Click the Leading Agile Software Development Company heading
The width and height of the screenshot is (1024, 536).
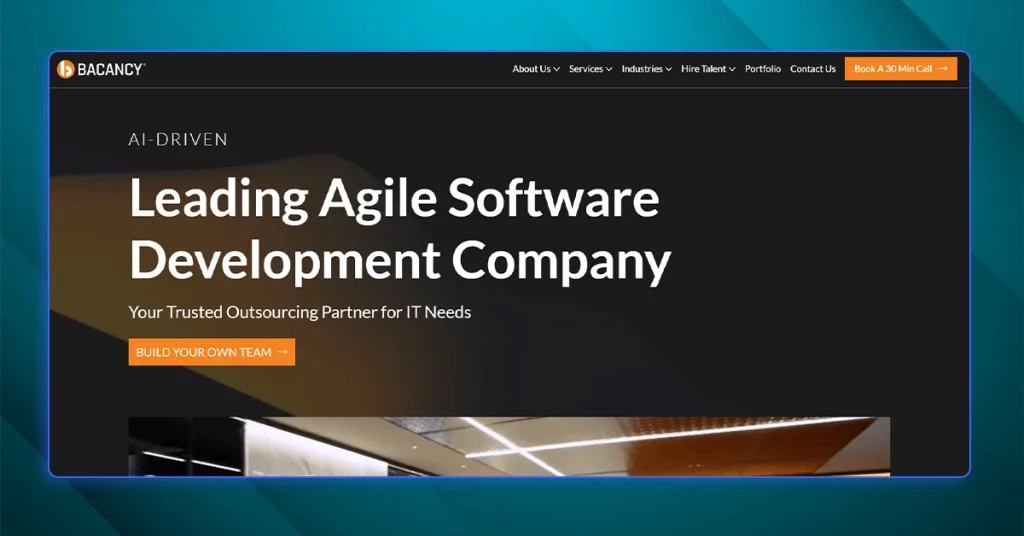coord(398,228)
